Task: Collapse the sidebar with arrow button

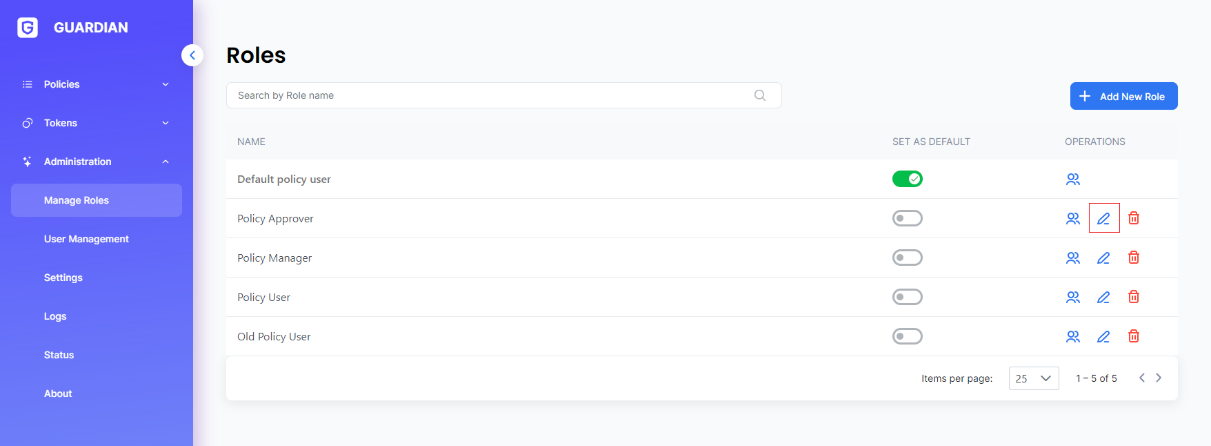Action: pos(193,56)
